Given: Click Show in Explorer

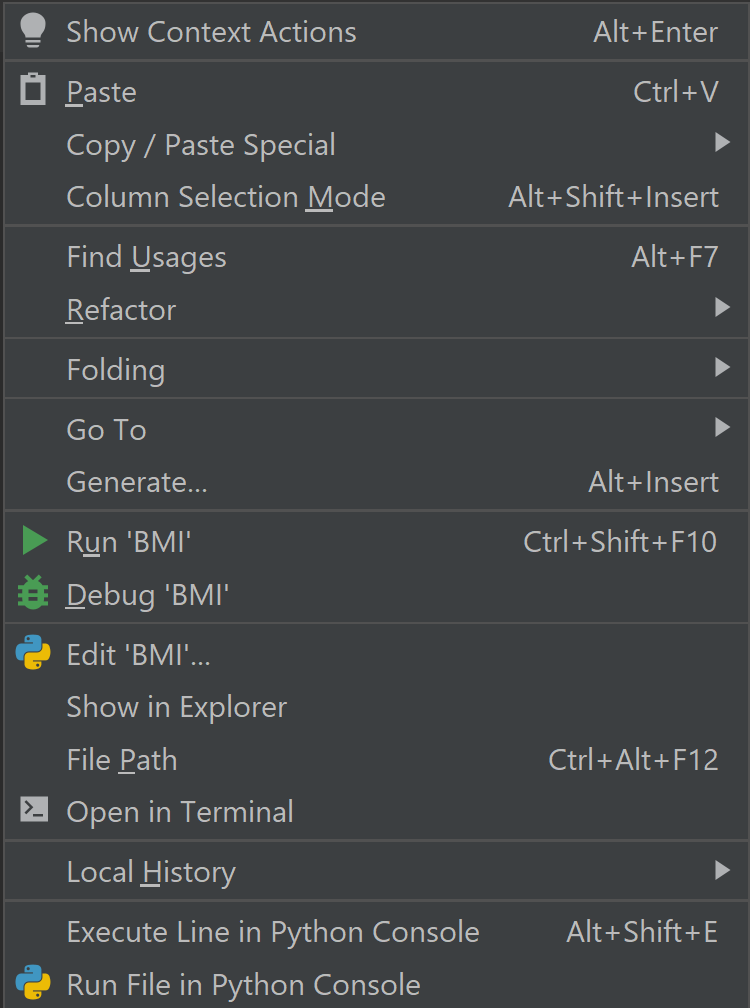Looking at the screenshot, I should point(176,707).
